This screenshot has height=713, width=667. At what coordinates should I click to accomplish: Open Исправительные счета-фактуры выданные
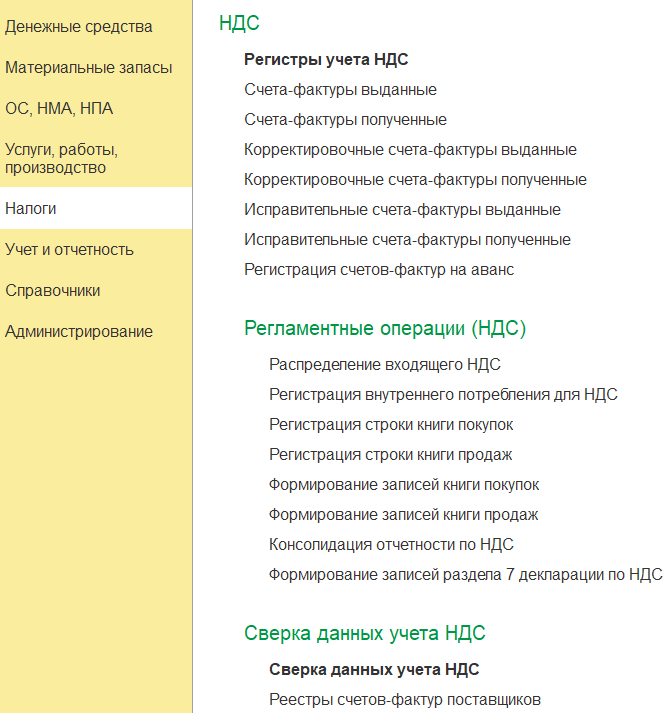(x=402, y=210)
